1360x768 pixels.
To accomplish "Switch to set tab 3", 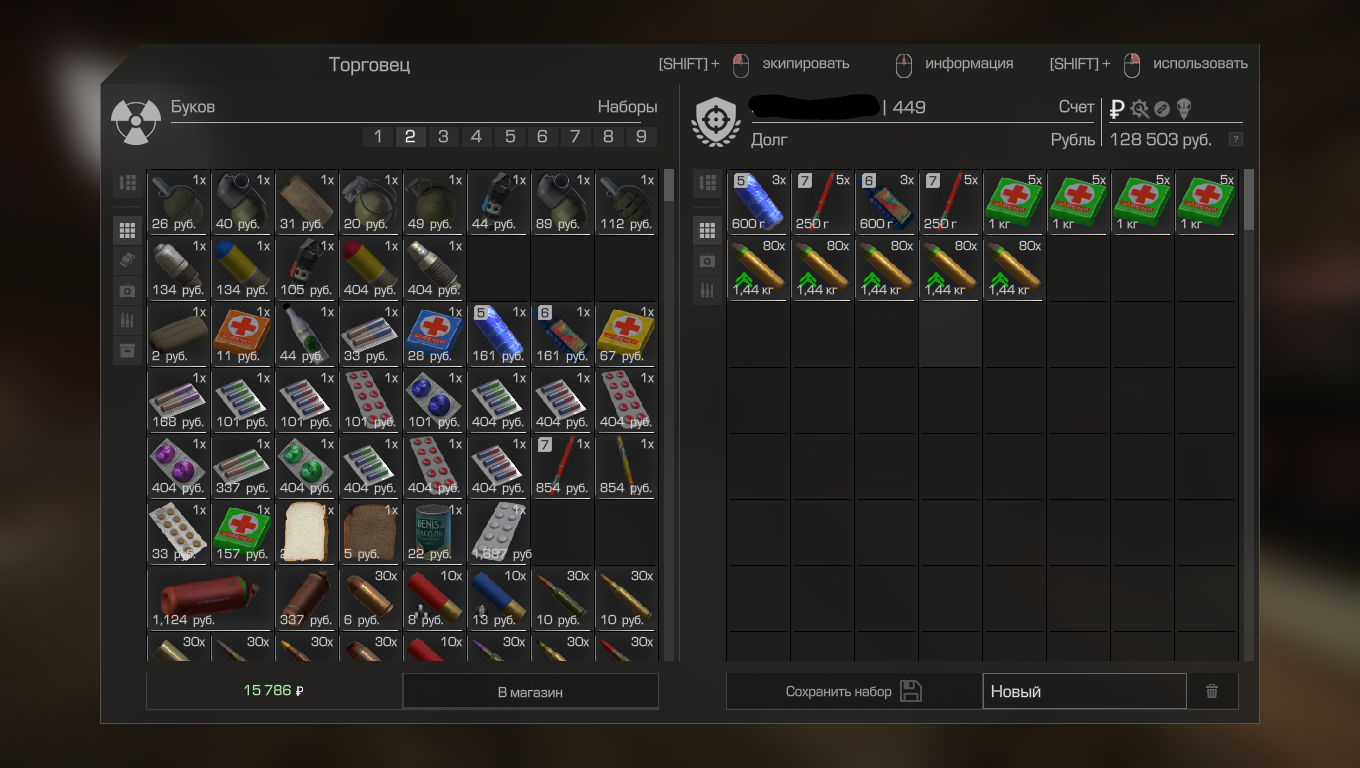I will [x=443, y=137].
